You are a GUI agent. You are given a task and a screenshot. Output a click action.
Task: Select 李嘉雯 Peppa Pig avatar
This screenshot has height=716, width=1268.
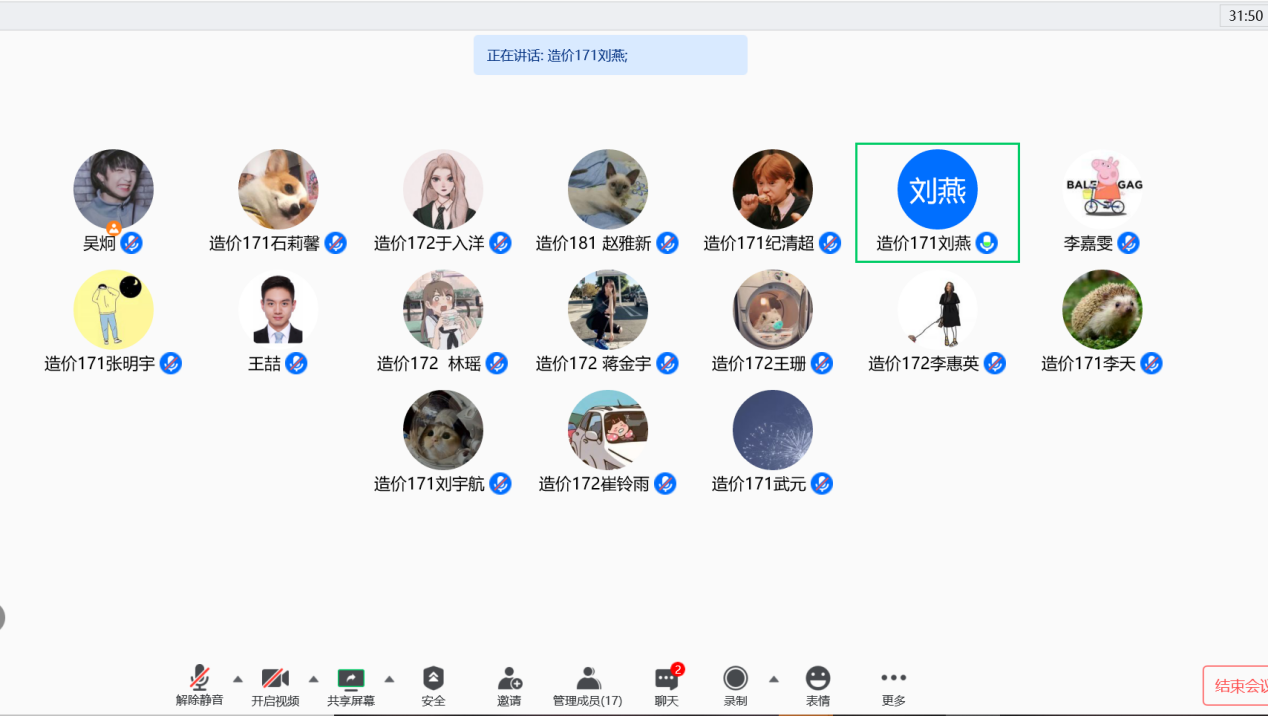1102,190
